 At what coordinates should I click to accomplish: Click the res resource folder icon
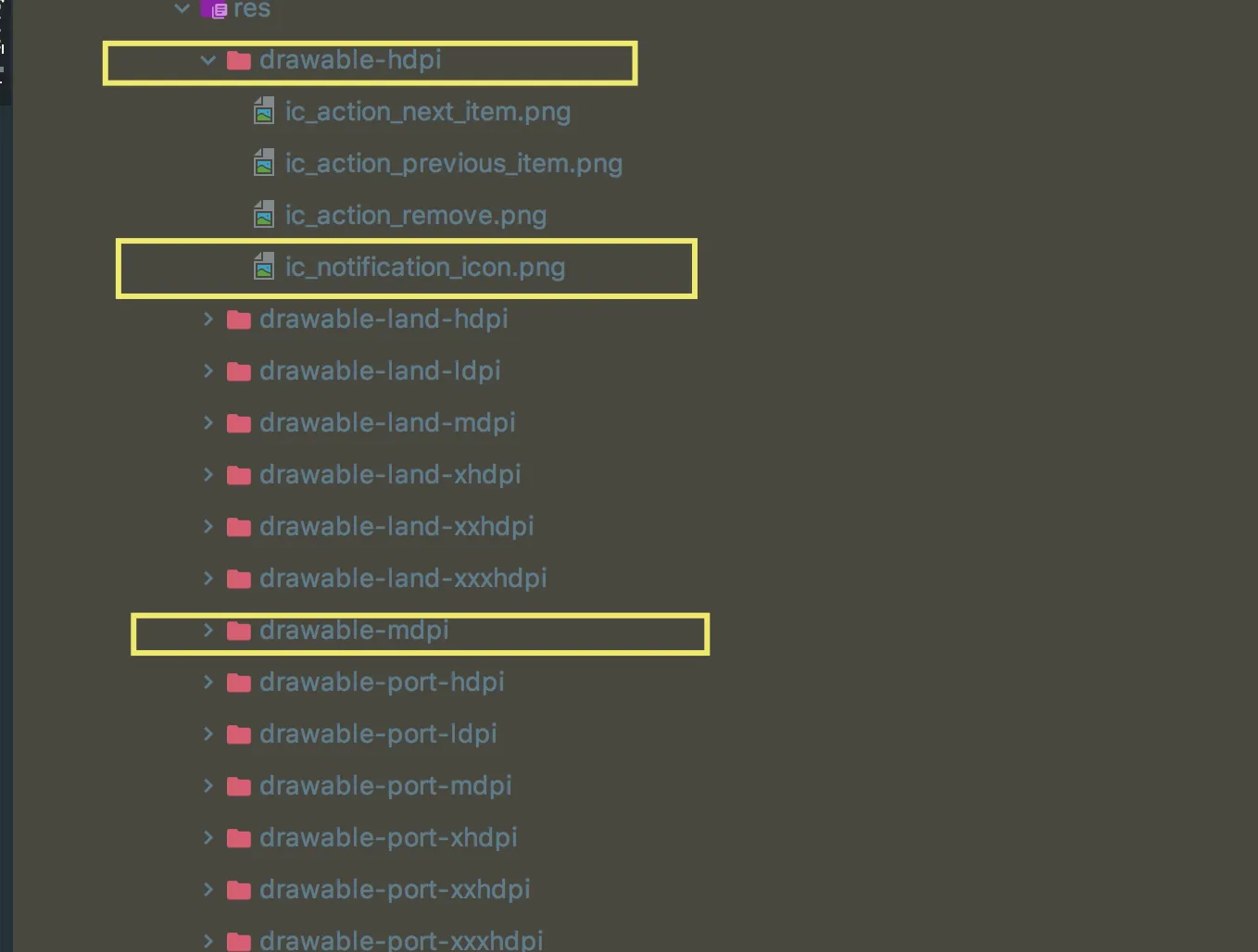(x=215, y=9)
